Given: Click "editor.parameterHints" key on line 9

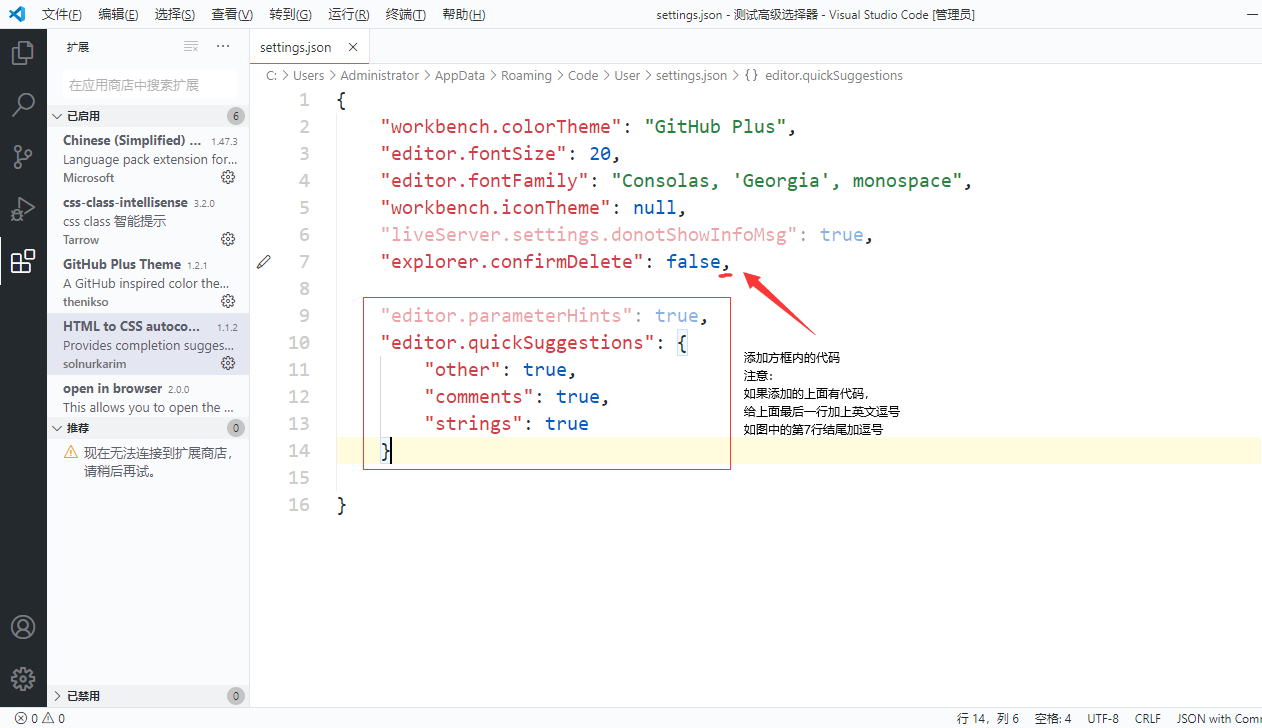Looking at the screenshot, I should point(506,316).
